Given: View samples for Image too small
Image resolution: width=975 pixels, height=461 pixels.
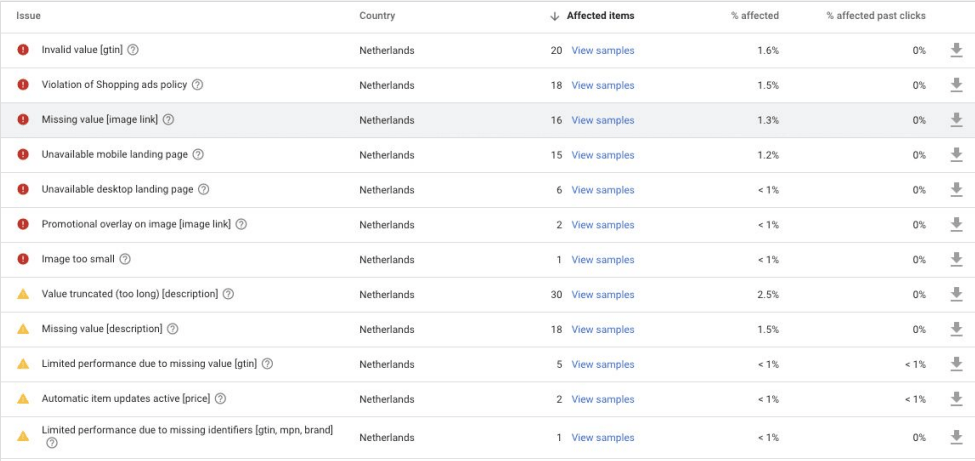Looking at the screenshot, I should pyautogui.click(x=603, y=259).
